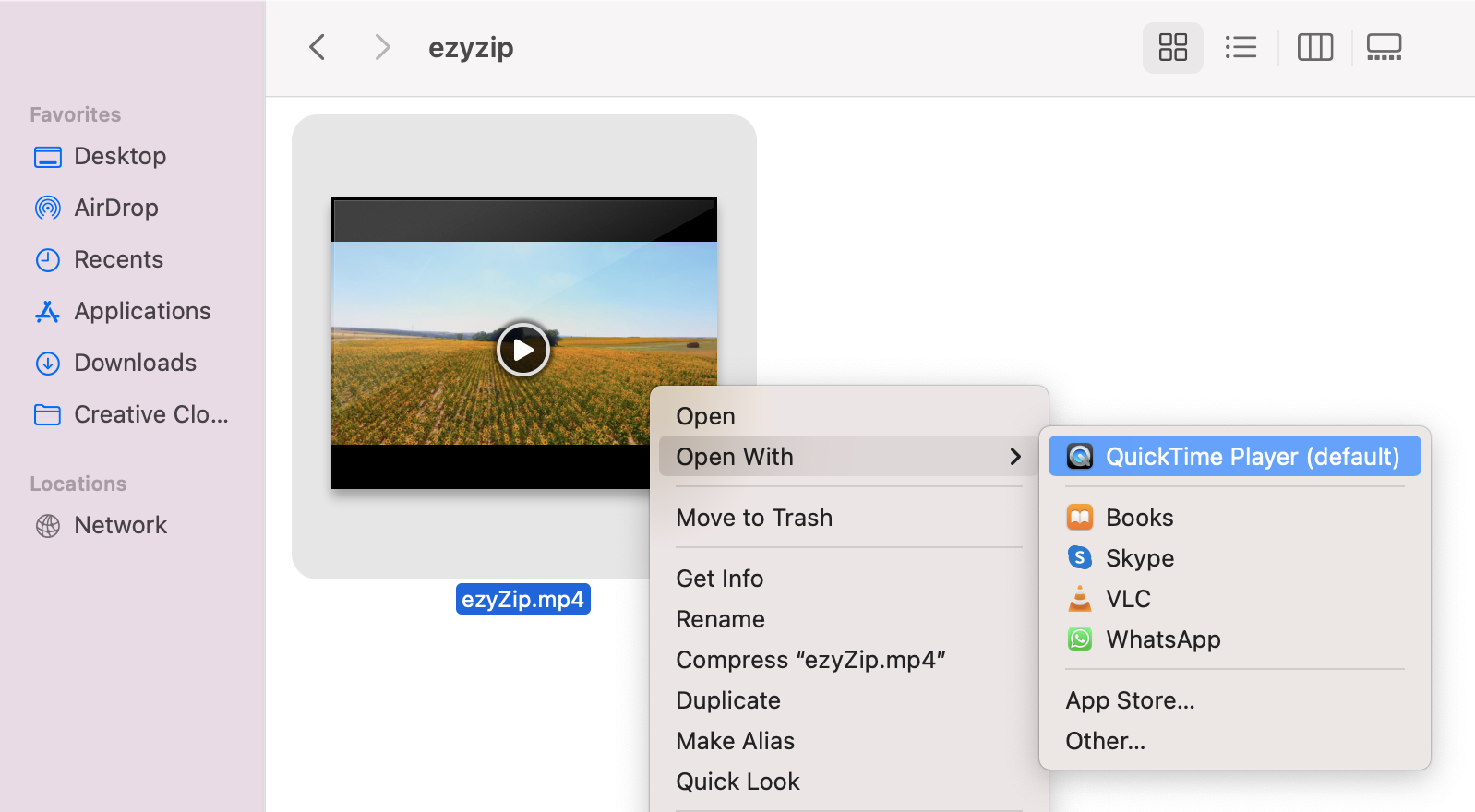This screenshot has width=1475, height=812.
Task: Switch to gallery view
Action: click(x=1384, y=47)
